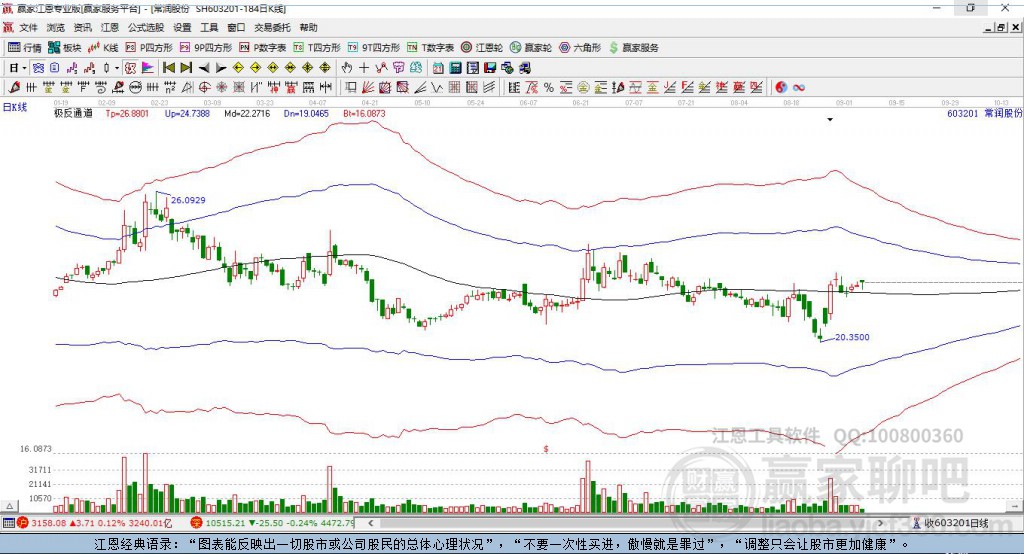Open the 公式选股 menu

coord(146,27)
